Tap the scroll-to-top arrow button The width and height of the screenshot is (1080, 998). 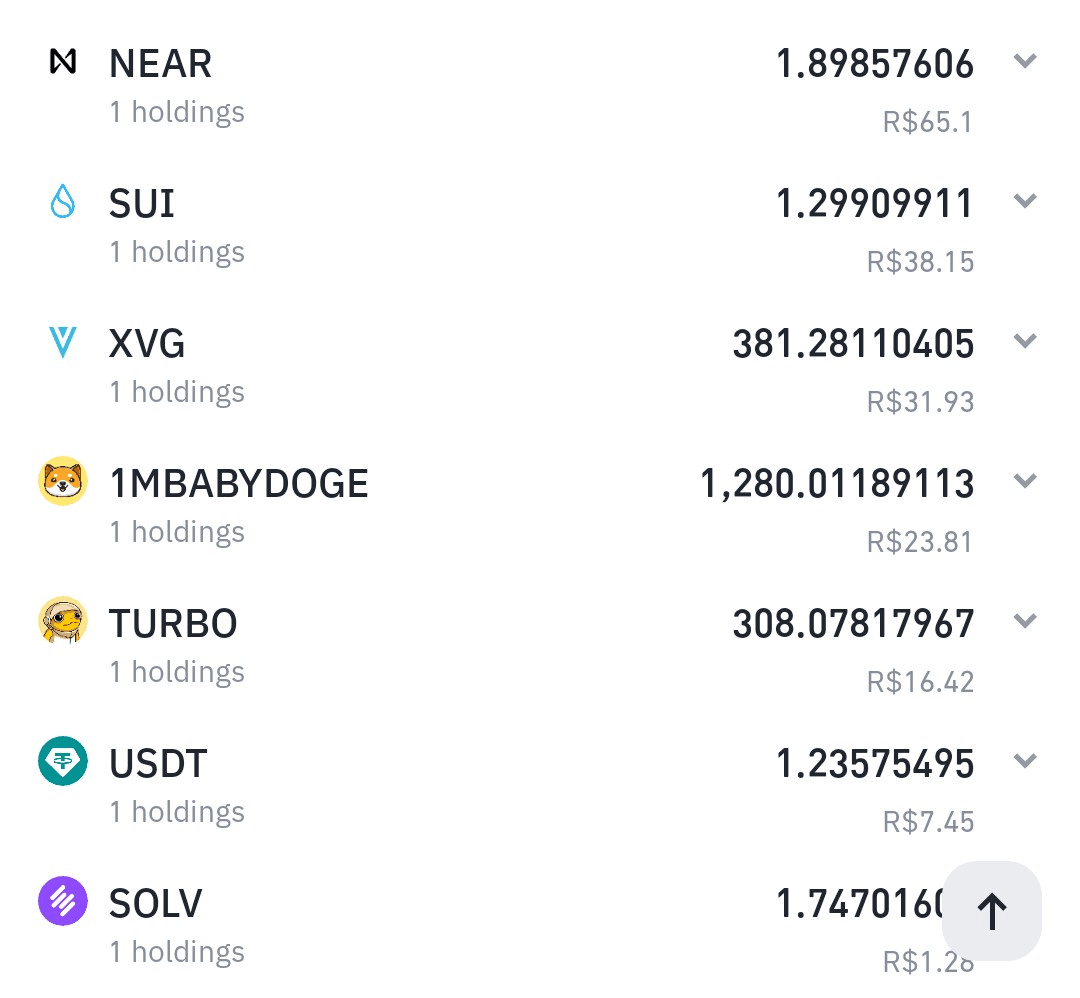[x=992, y=911]
